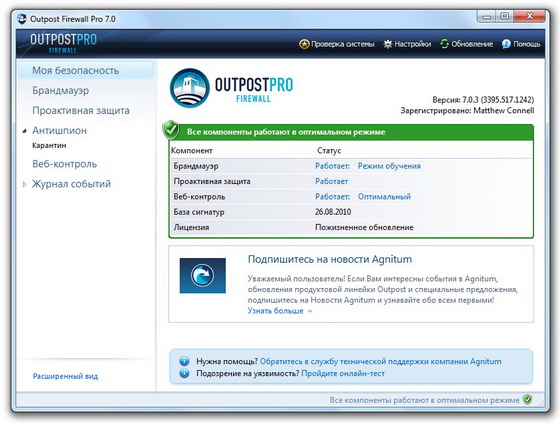Click the version text '7.0.3 (3395.517.1242)'

(498, 100)
